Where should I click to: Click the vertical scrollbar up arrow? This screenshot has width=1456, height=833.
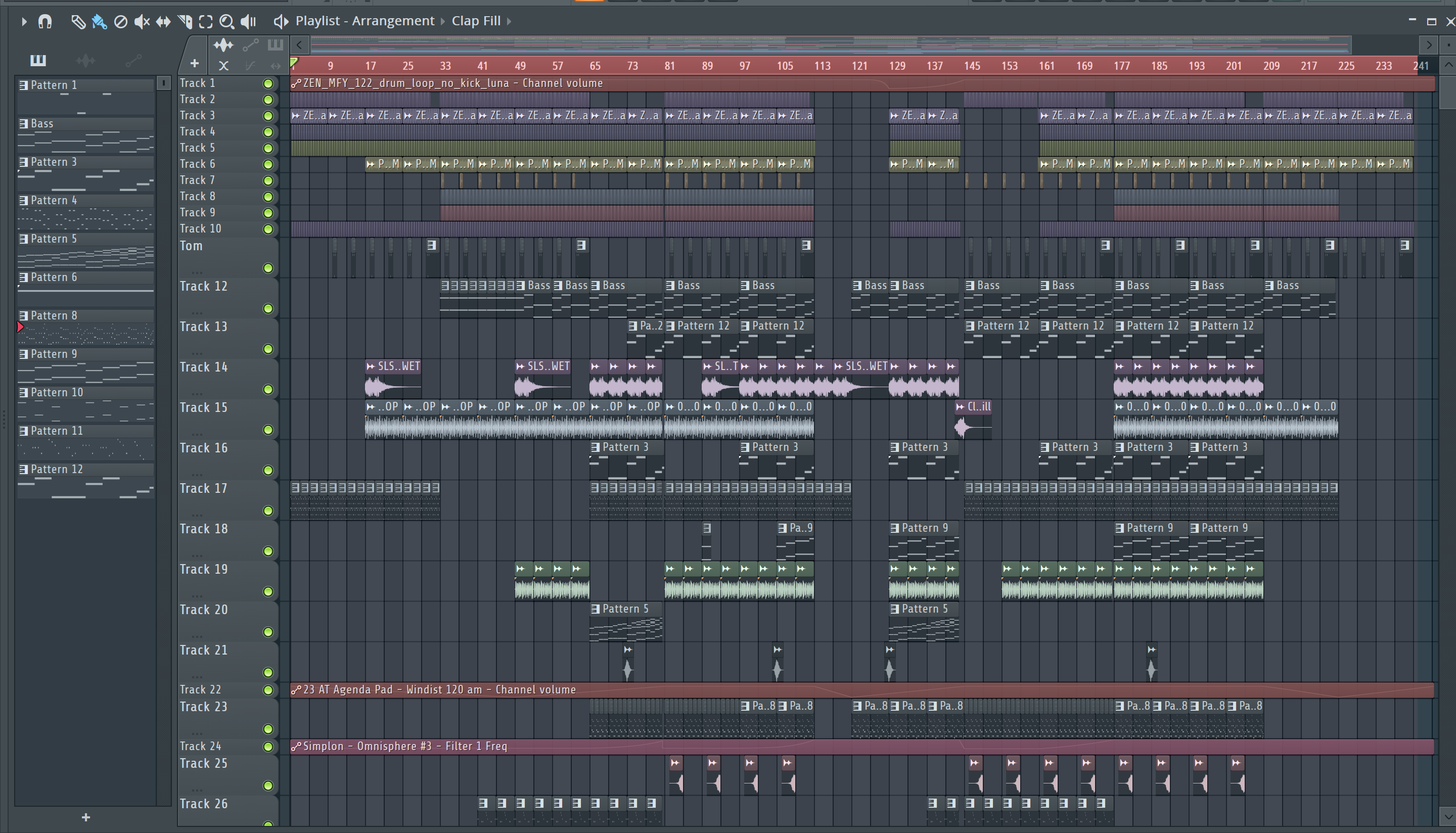pos(1448,65)
